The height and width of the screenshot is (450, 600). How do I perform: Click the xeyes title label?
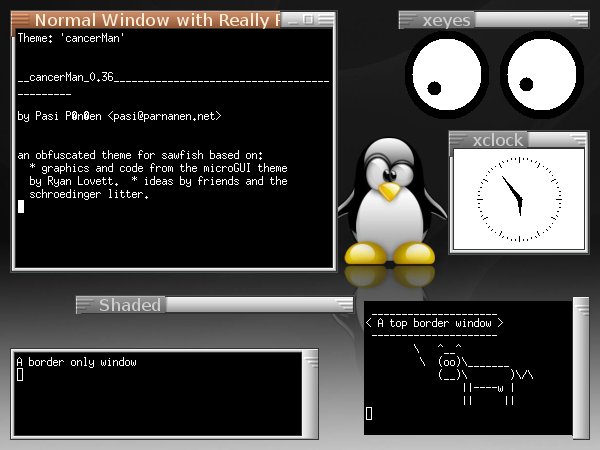[446, 20]
